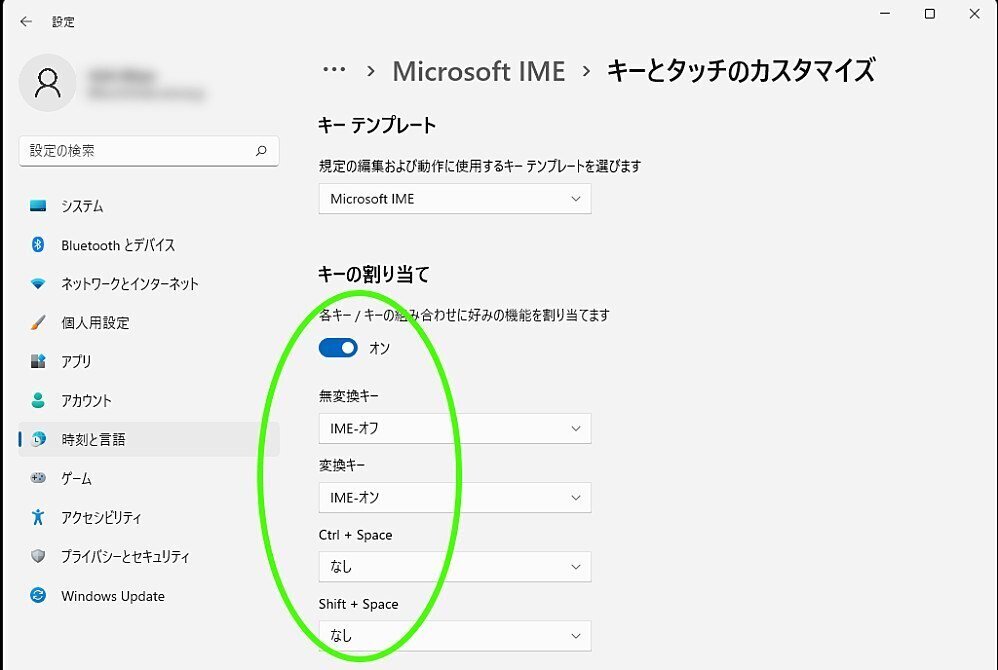The image size is (998, 670).
Task: Open Bluetooth とデバイス settings
Action: 149,245
